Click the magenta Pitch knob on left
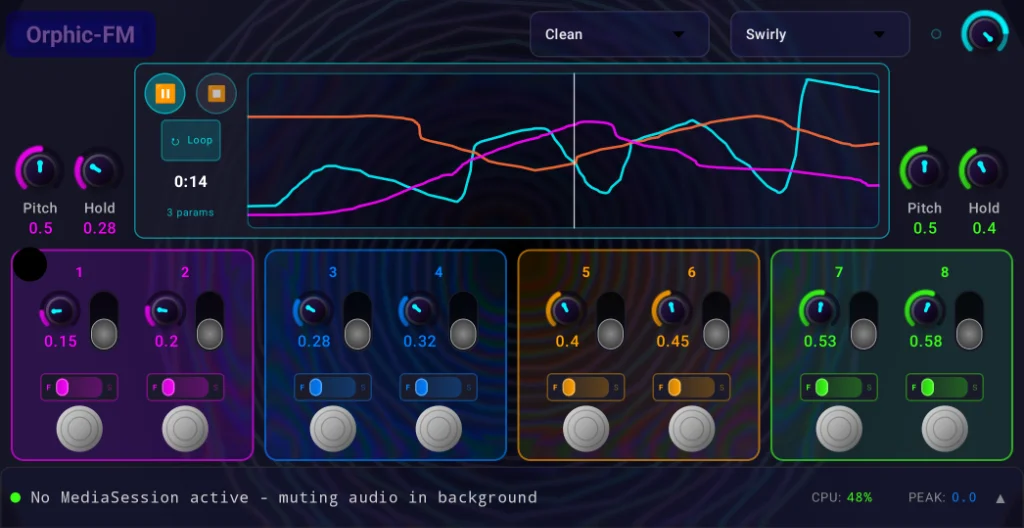Viewport: 1024px width, 528px height. pyautogui.click(x=40, y=170)
